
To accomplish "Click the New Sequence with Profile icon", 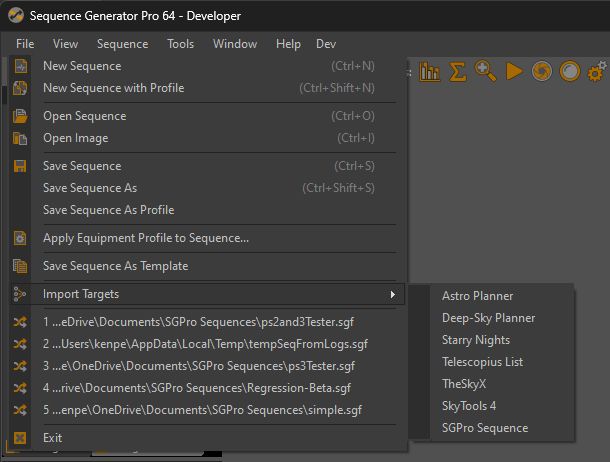I will tap(20, 88).
